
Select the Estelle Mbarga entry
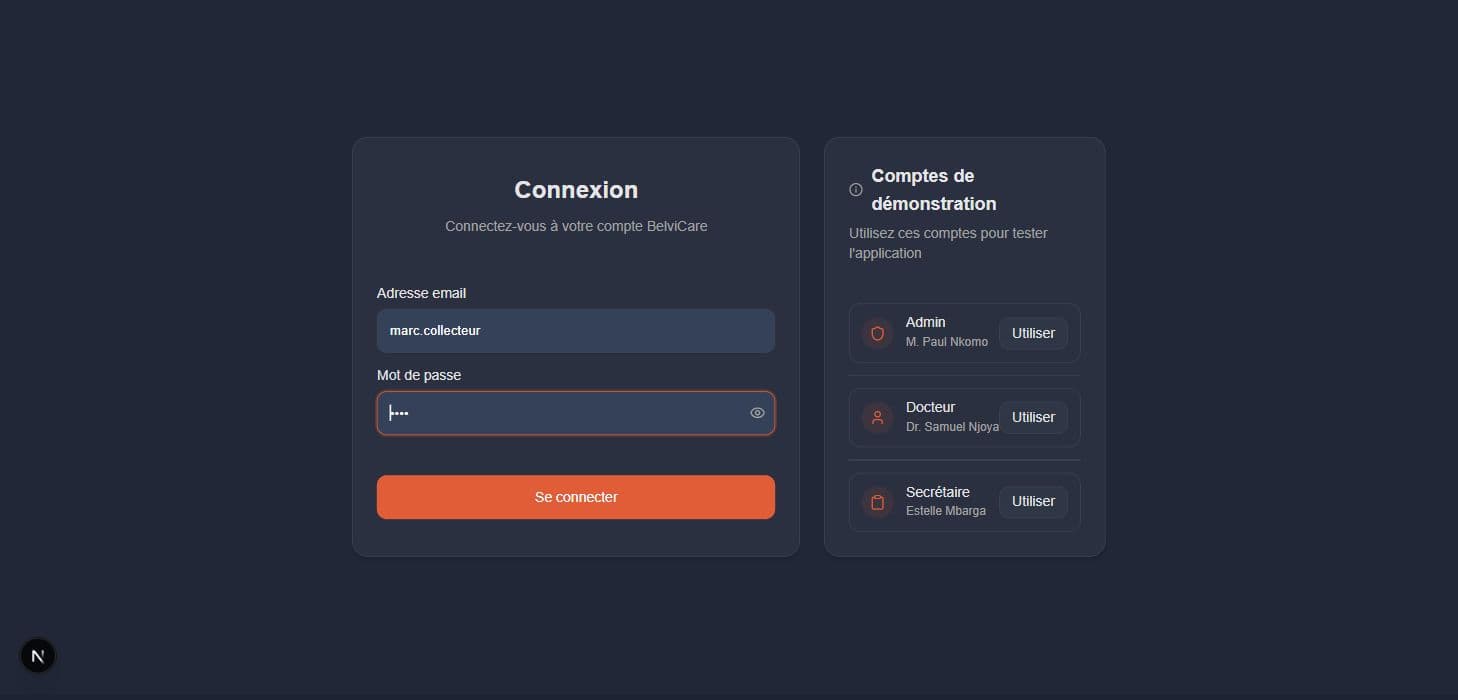965,502
